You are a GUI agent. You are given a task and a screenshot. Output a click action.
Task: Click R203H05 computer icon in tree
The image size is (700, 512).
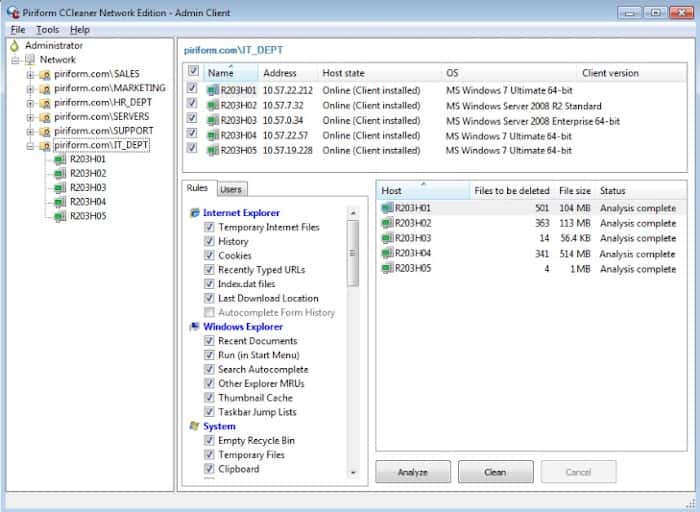point(60,216)
